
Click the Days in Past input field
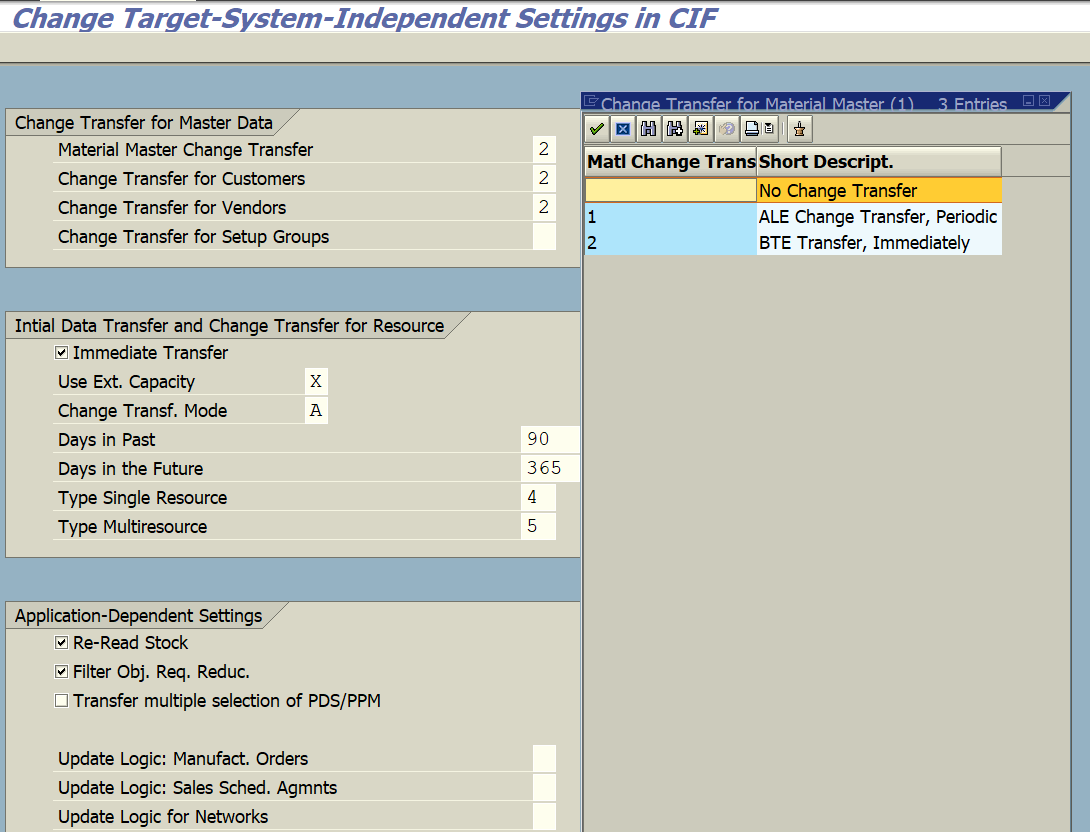pos(548,439)
